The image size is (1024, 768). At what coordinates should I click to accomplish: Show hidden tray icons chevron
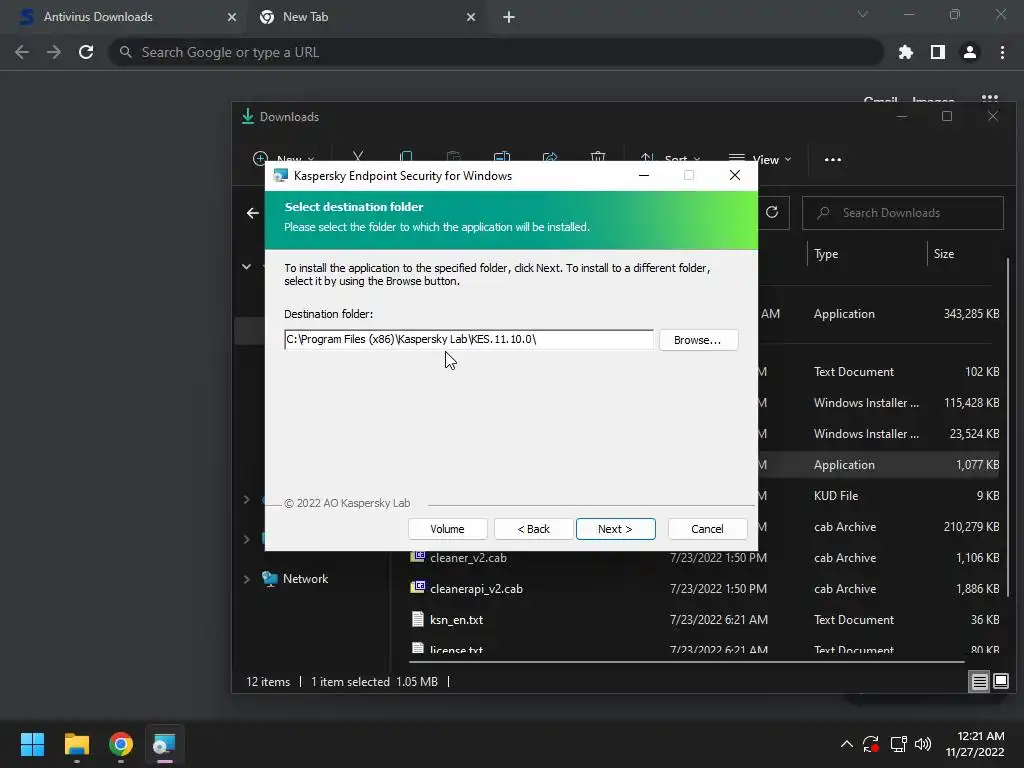[x=847, y=744]
